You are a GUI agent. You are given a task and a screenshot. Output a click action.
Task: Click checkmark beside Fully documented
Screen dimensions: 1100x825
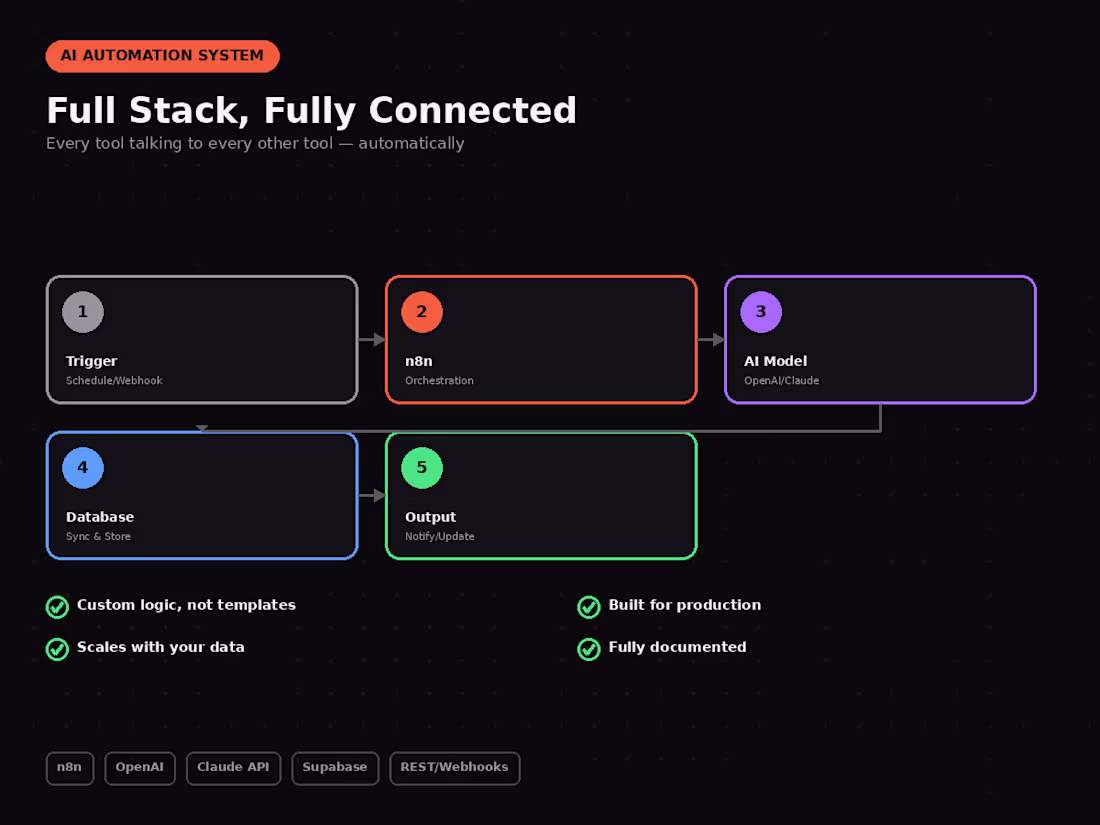[589, 649]
